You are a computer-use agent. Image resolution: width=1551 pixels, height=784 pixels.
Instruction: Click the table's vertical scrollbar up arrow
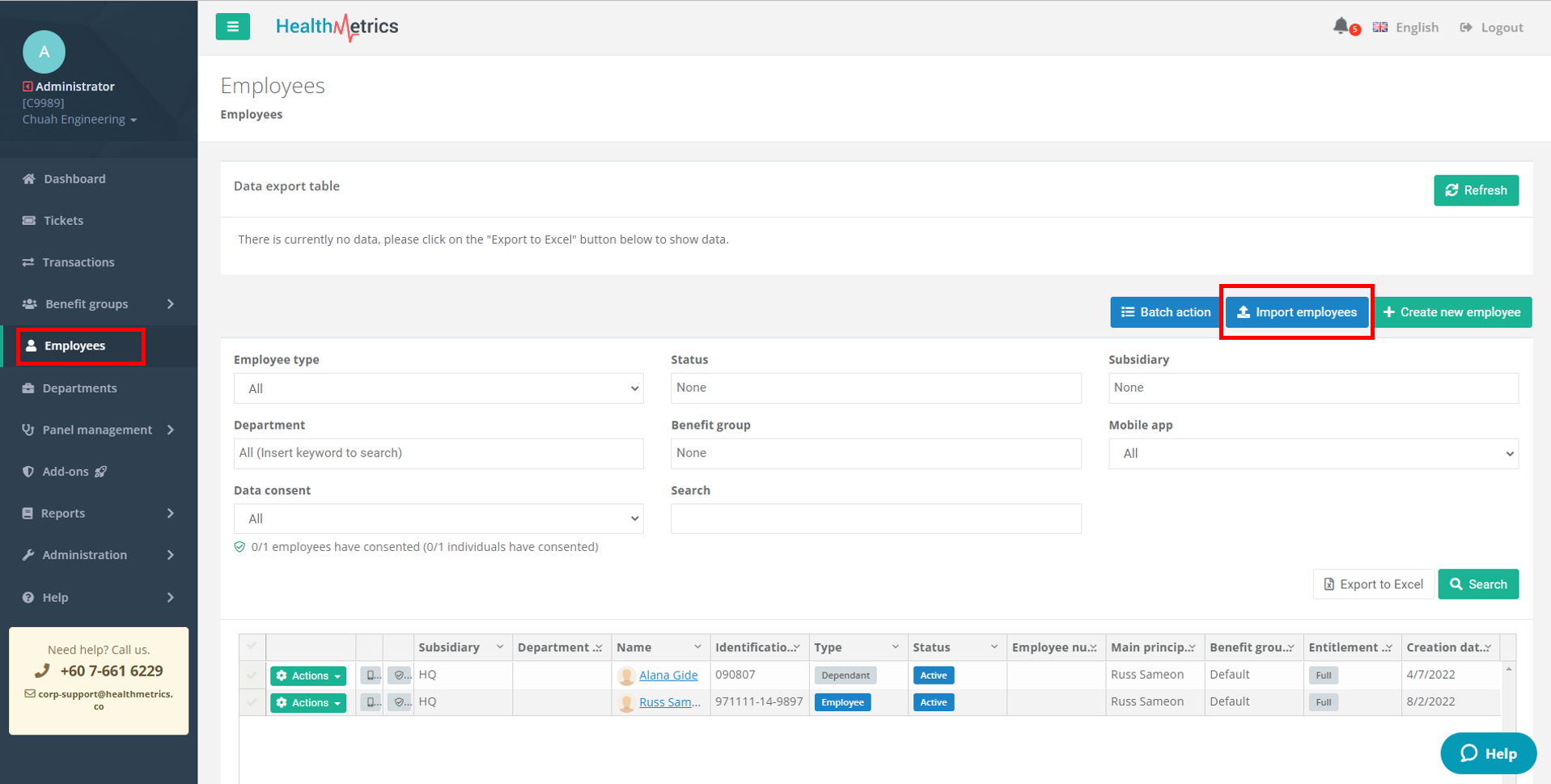tap(1508, 669)
